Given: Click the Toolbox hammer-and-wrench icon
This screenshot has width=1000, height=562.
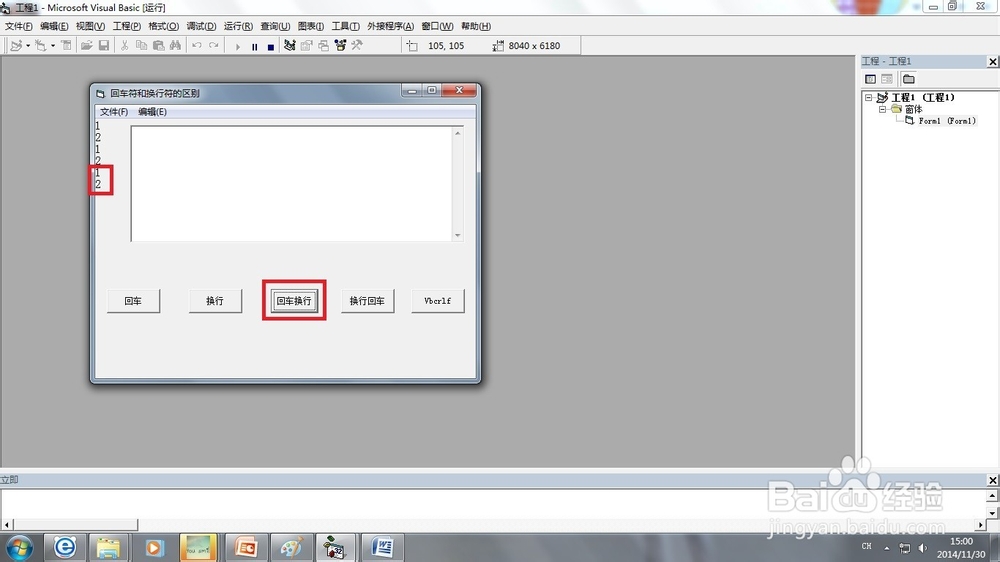Looking at the screenshot, I should 357,46.
